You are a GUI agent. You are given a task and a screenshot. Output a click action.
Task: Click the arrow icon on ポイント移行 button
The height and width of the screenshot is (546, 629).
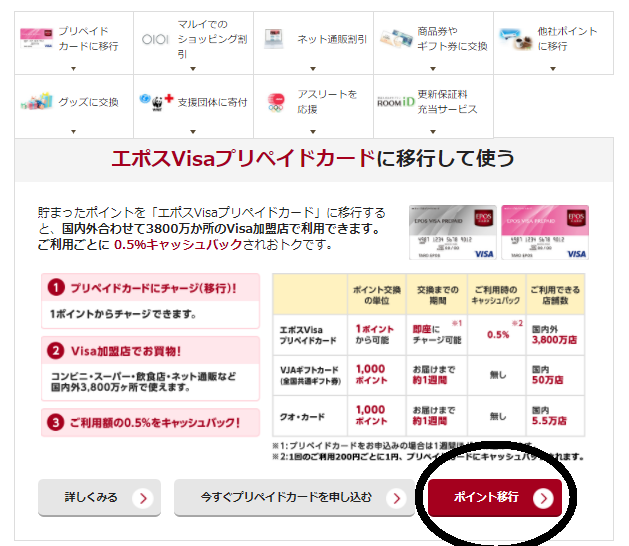tap(543, 498)
